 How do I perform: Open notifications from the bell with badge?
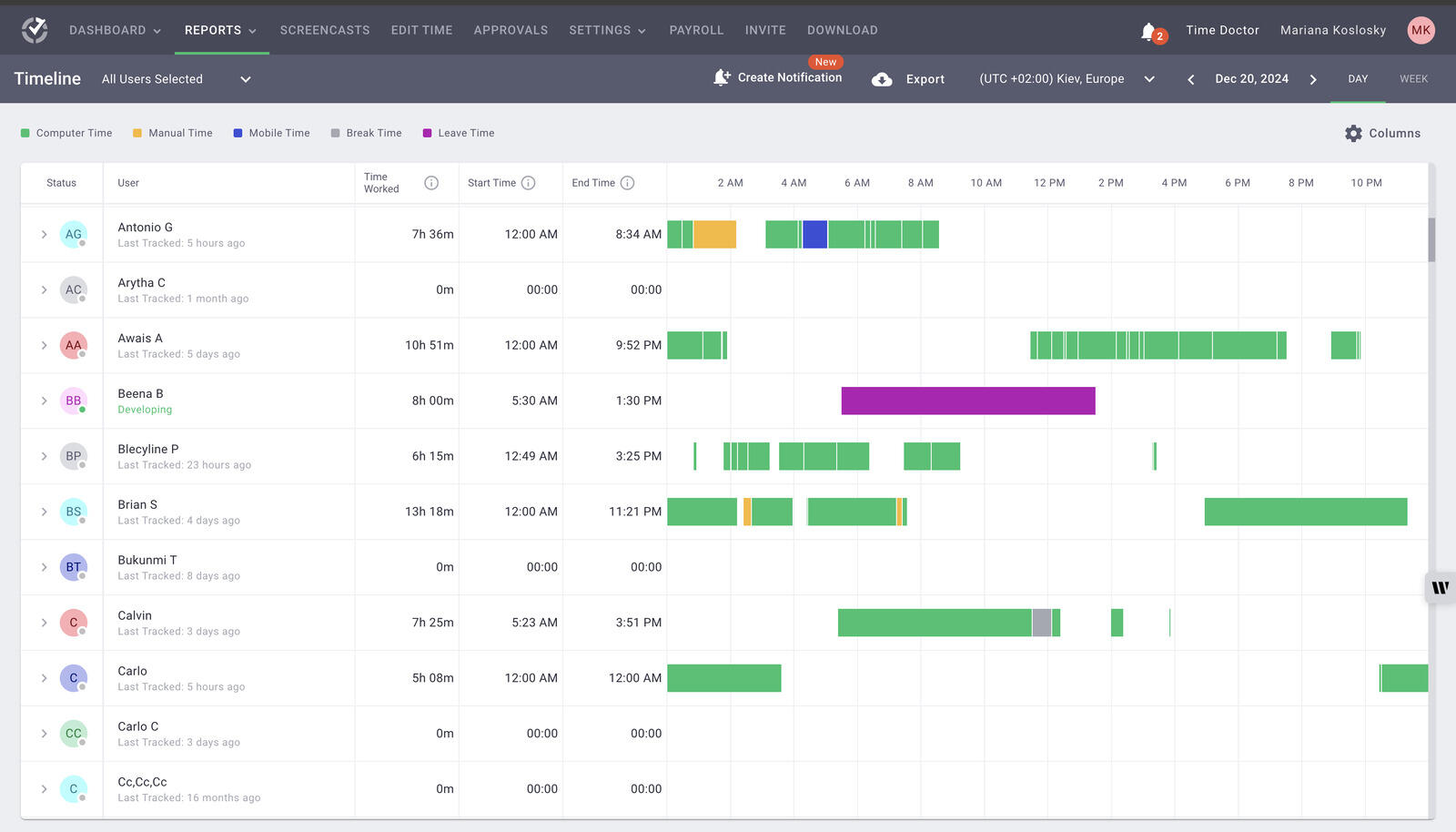pos(1150,29)
